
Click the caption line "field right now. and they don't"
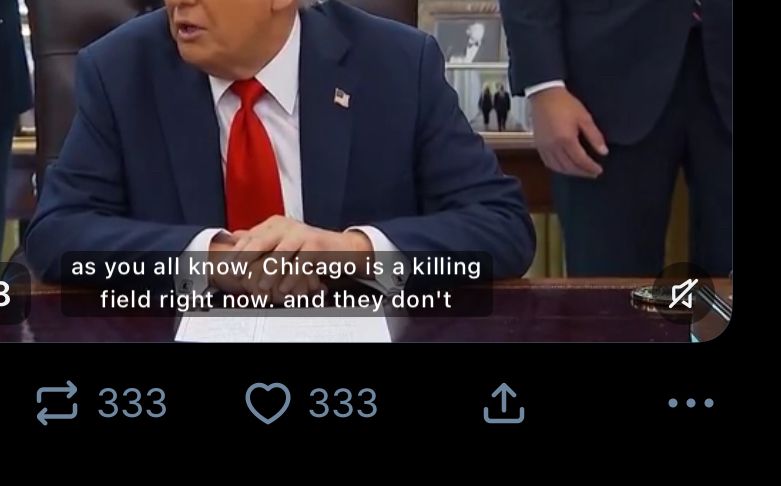[x=276, y=300]
